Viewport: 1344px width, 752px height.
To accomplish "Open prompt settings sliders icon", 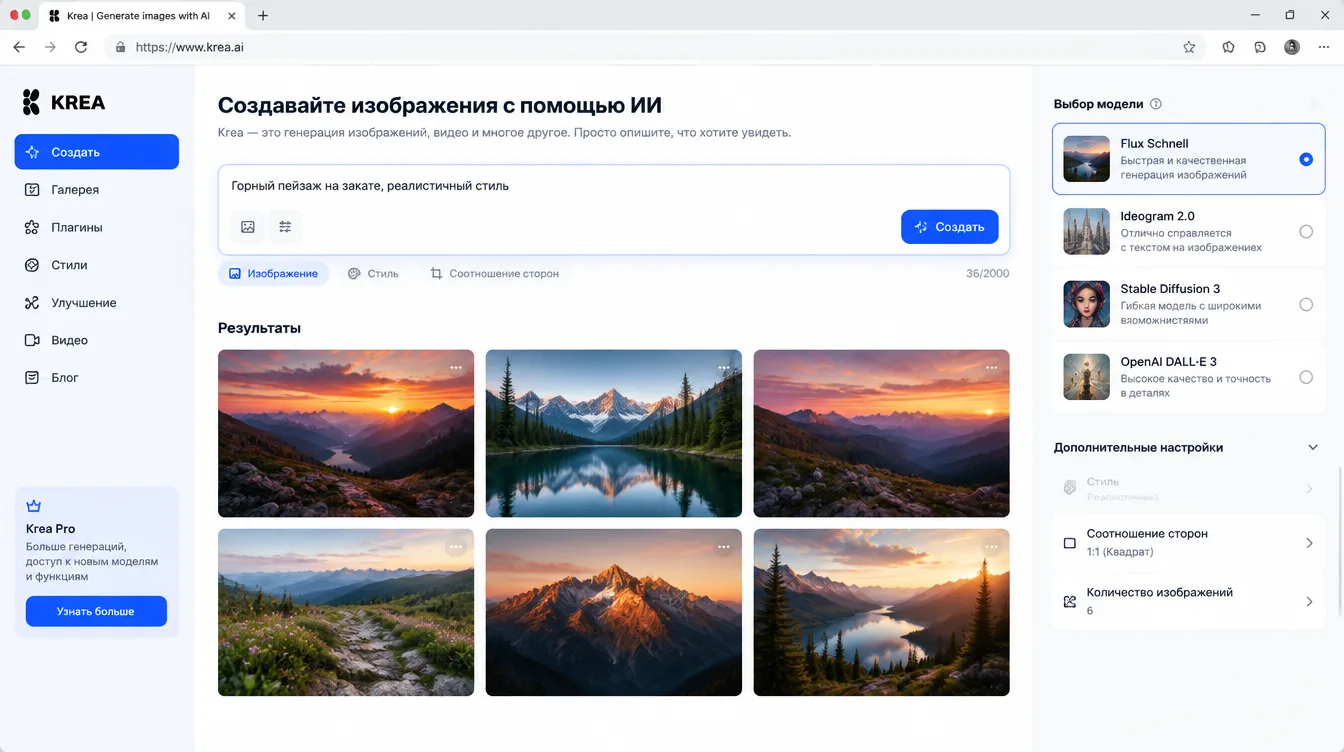I will (285, 227).
